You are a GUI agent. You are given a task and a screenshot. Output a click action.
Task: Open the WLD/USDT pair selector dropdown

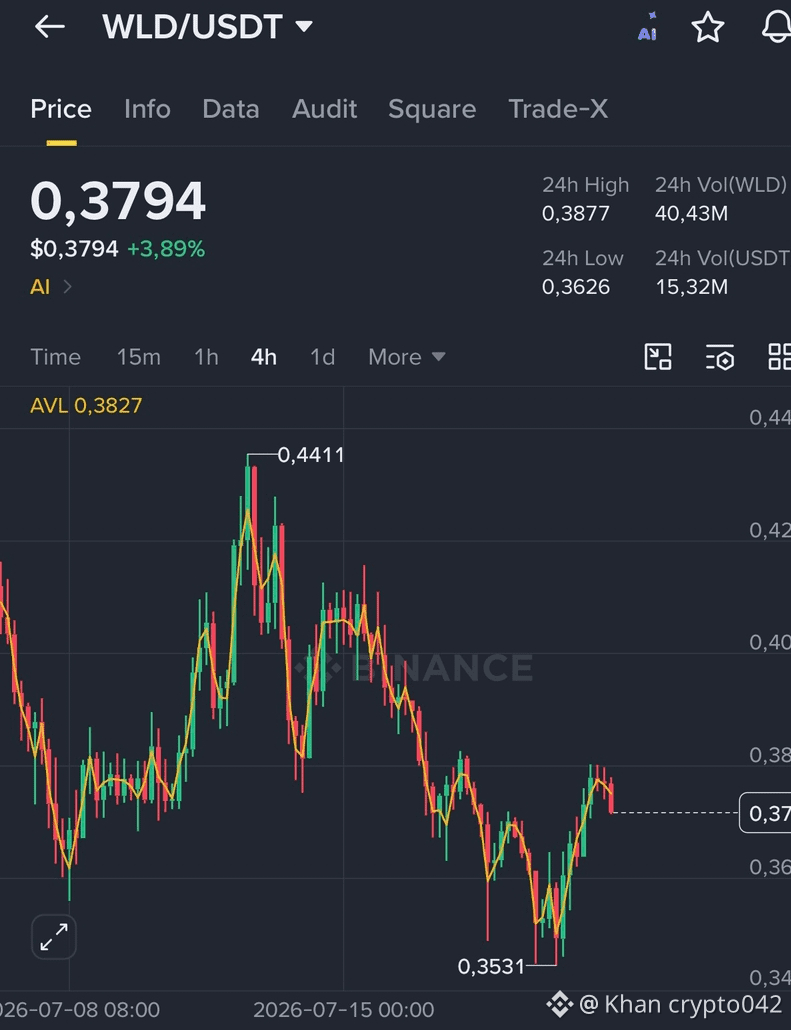208,27
